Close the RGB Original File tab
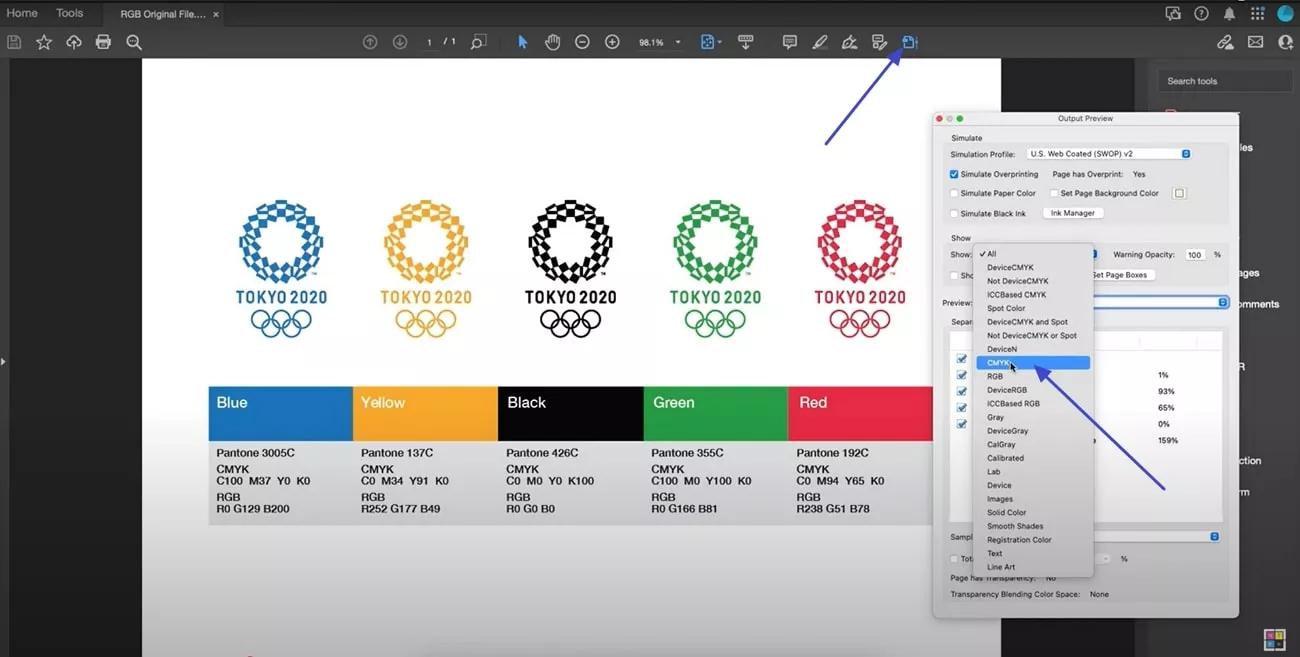The image size is (1300, 657). (x=216, y=14)
